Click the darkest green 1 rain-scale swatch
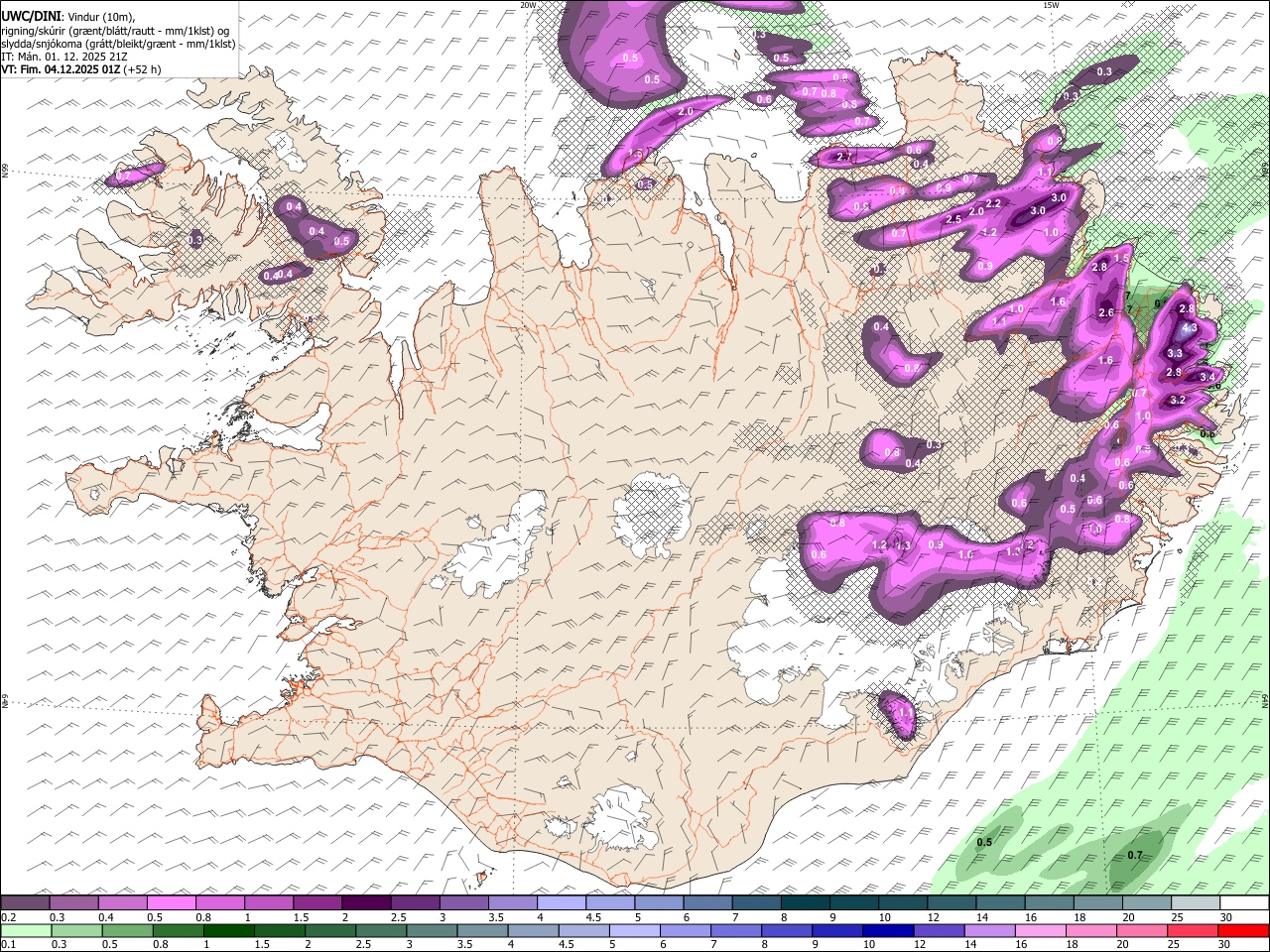Viewport: 1270px width, 952px height. pos(229,931)
